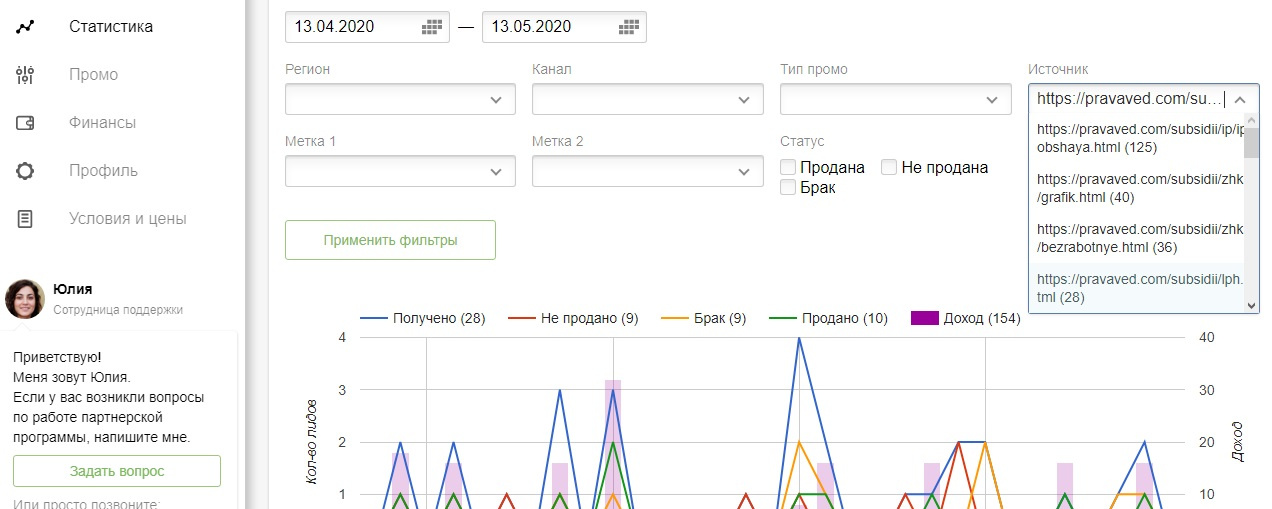Tick the Брак status checkbox
1272x509 pixels.
(x=788, y=187)
